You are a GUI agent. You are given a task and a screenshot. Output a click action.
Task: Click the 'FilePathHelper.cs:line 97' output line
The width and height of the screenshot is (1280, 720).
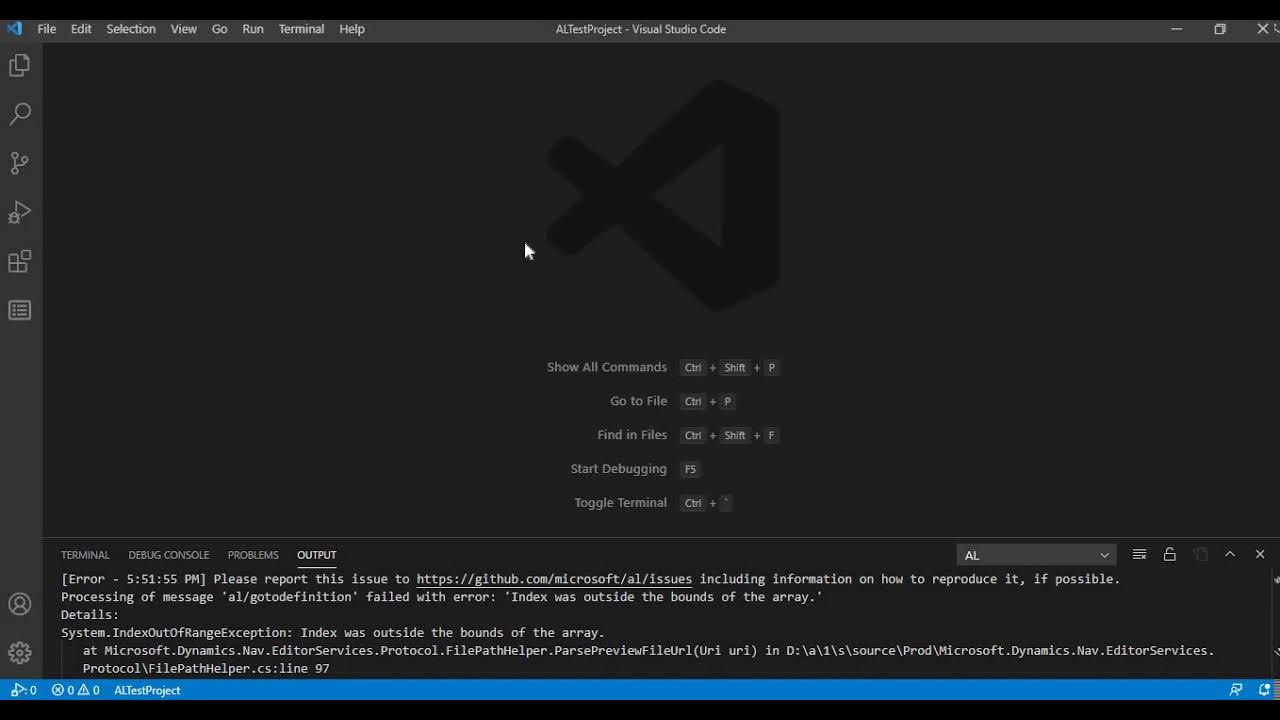[206, 669]
